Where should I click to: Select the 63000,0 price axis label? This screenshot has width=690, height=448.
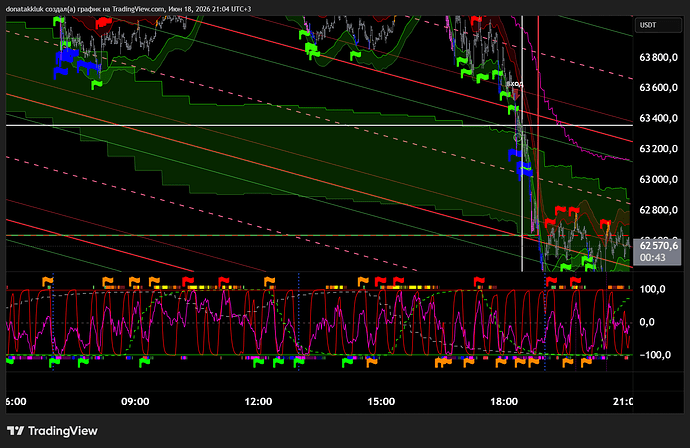(x=658, y=180)
